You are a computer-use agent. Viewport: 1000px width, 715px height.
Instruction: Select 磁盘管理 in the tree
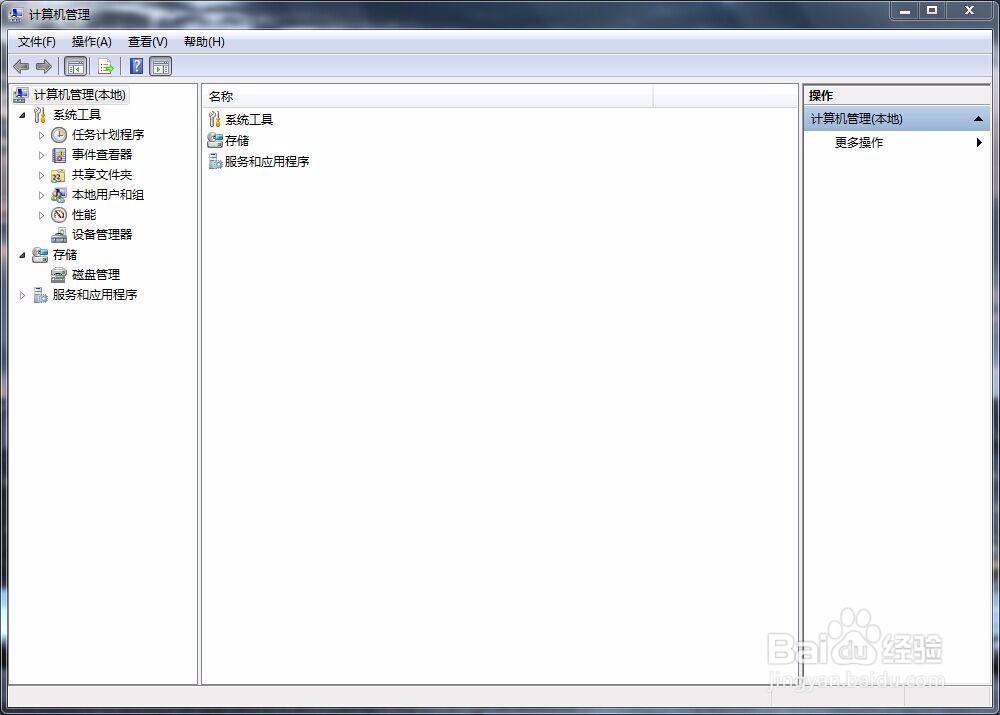coord(96,275)
